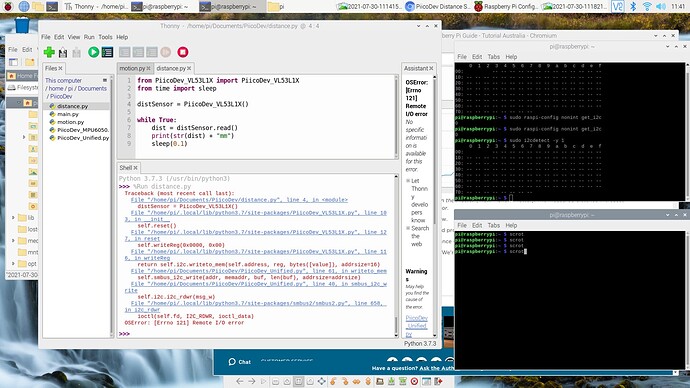The width and height of the screenshot is (690, 388).
Task: Expand Search the web section in Assistant
Action: coord(408,228)
